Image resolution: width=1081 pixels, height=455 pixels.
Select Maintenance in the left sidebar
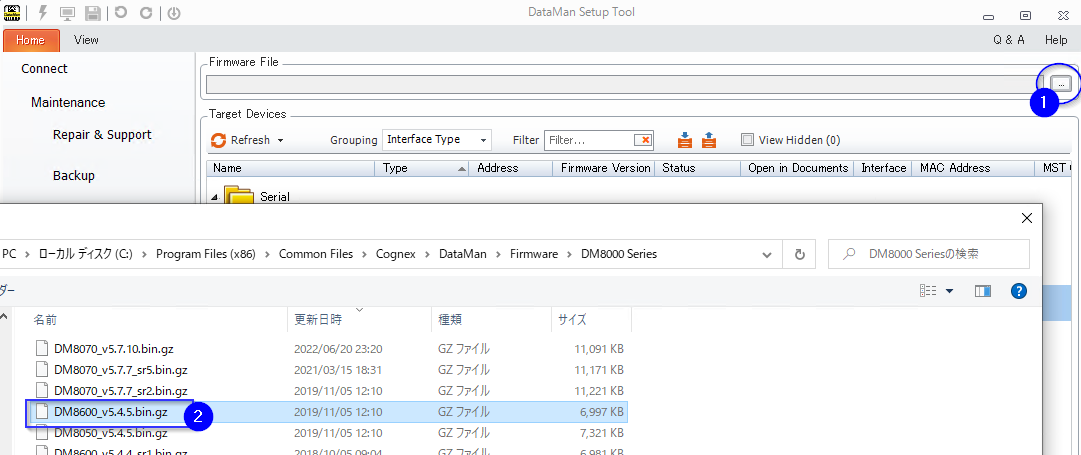point(68,102)
